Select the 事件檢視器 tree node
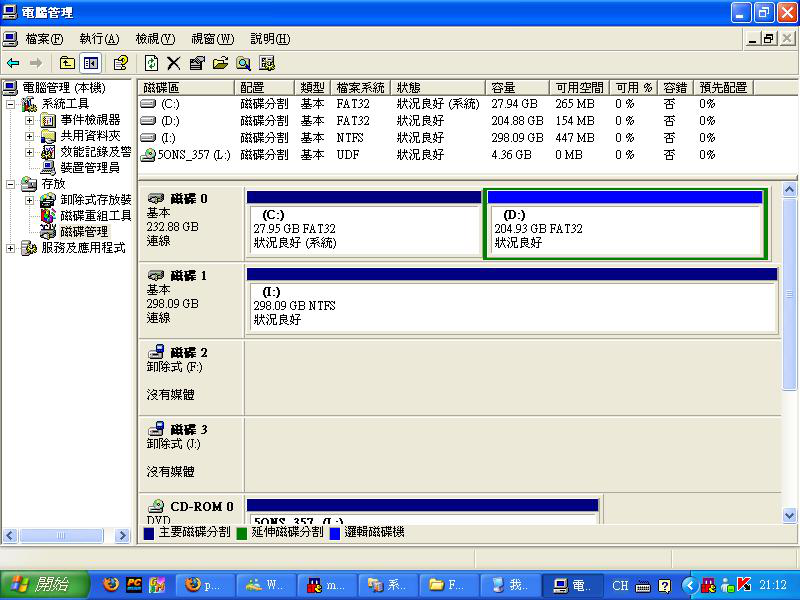Viewport: 800px width, 600px height. point(90,120)
